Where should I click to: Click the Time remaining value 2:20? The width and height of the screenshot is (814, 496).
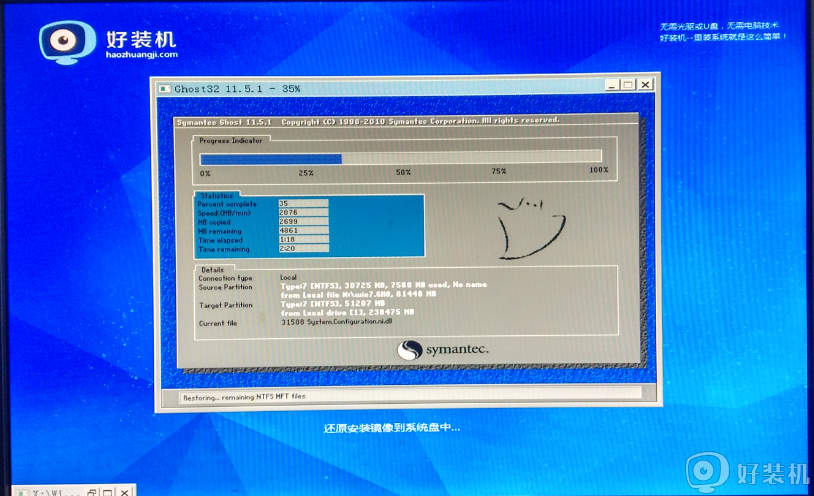pyautogui.click(x=303, y=248)
